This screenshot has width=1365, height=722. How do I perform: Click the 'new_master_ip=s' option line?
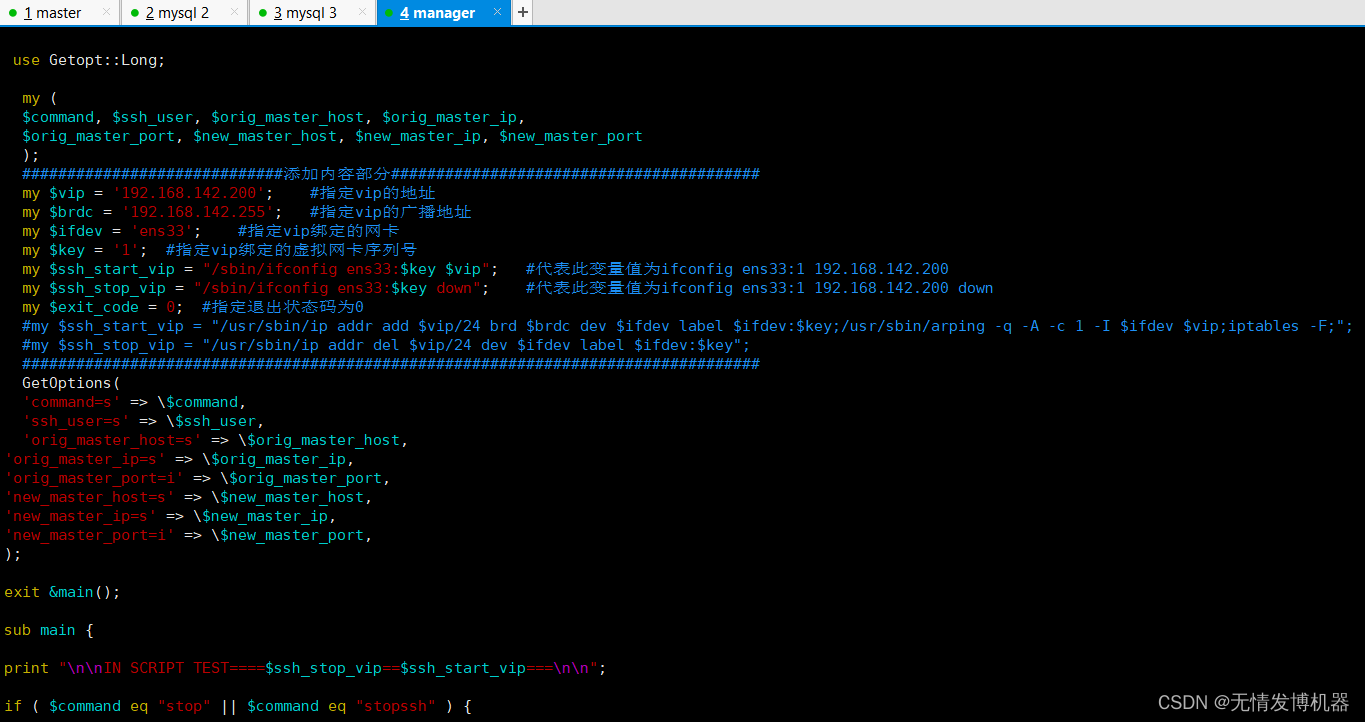coord(170,516)
